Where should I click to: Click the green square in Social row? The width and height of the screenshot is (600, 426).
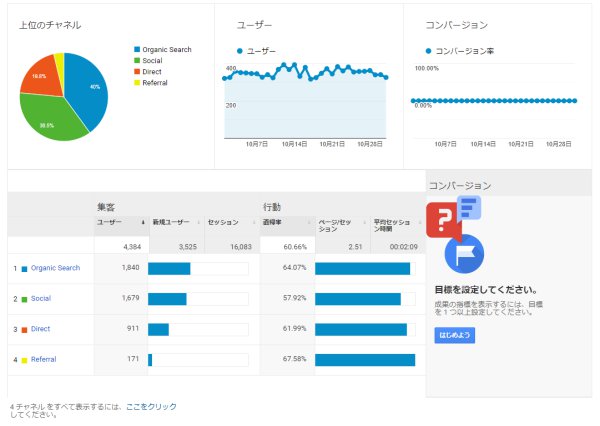[x=24, y=299]
